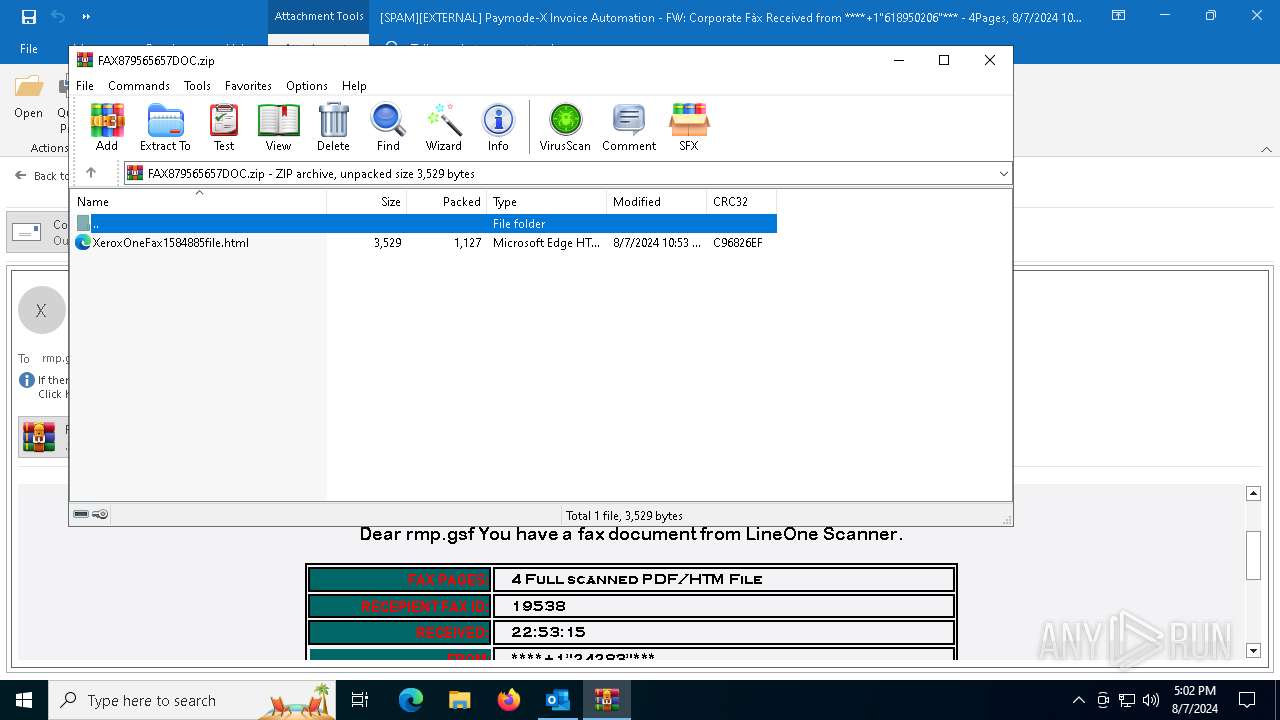The height and width of the screenshot is (720, 1280).
Task: Sort by the Type column header
Action: point(547,201)
